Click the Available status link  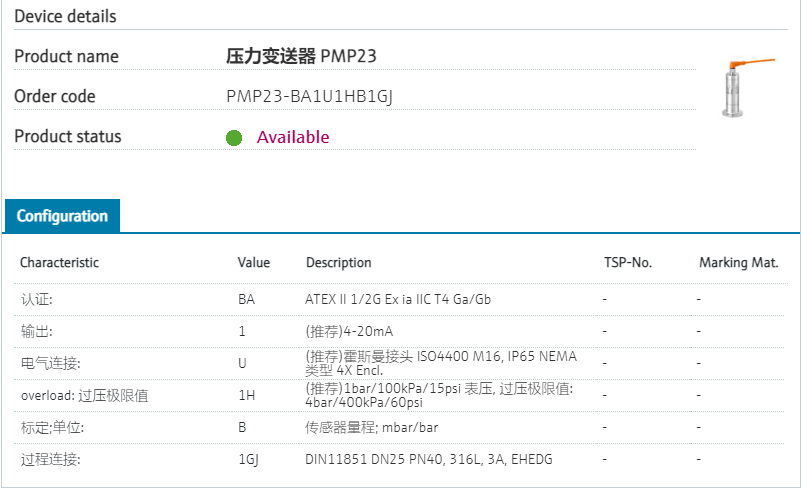[x=292, y=137]
